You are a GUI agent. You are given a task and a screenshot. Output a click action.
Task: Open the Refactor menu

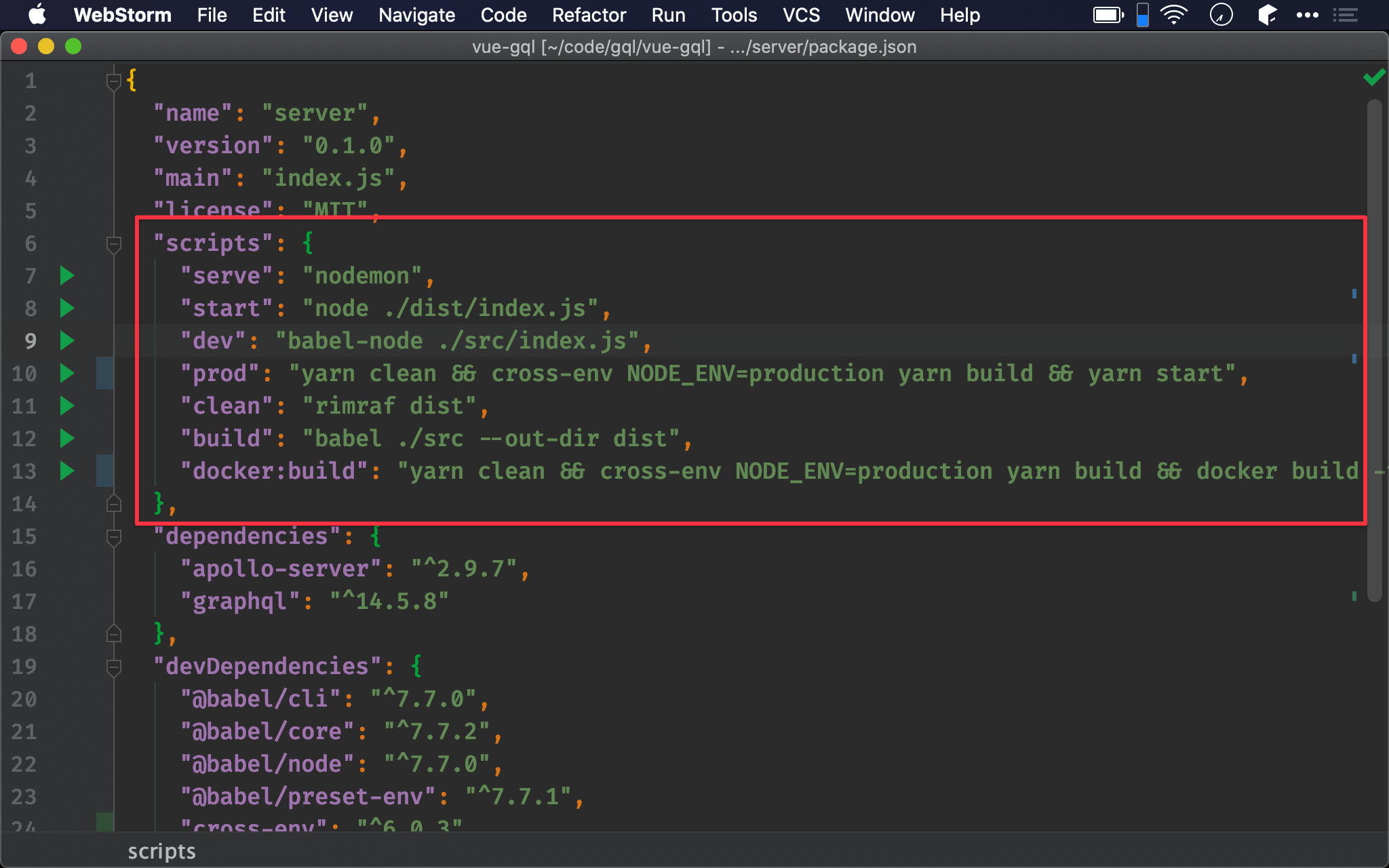589,15
